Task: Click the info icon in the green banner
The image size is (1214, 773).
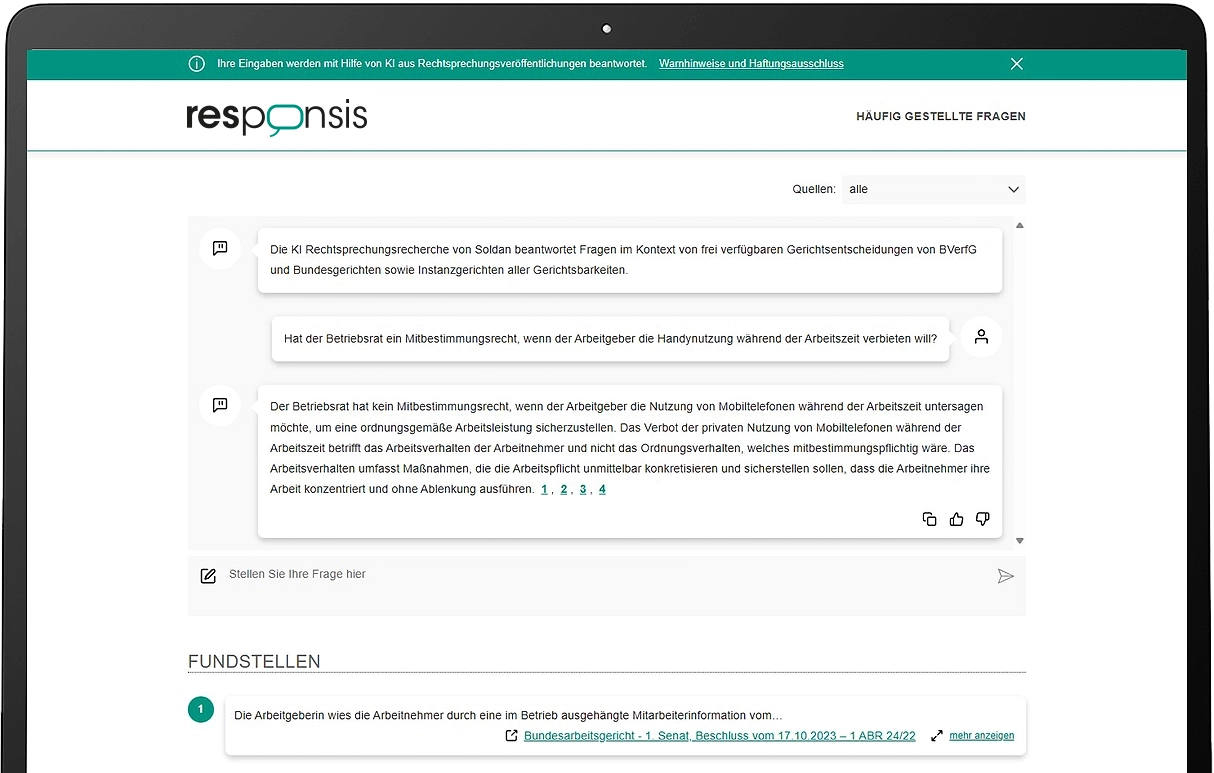Action: click(x=197, y=64)
